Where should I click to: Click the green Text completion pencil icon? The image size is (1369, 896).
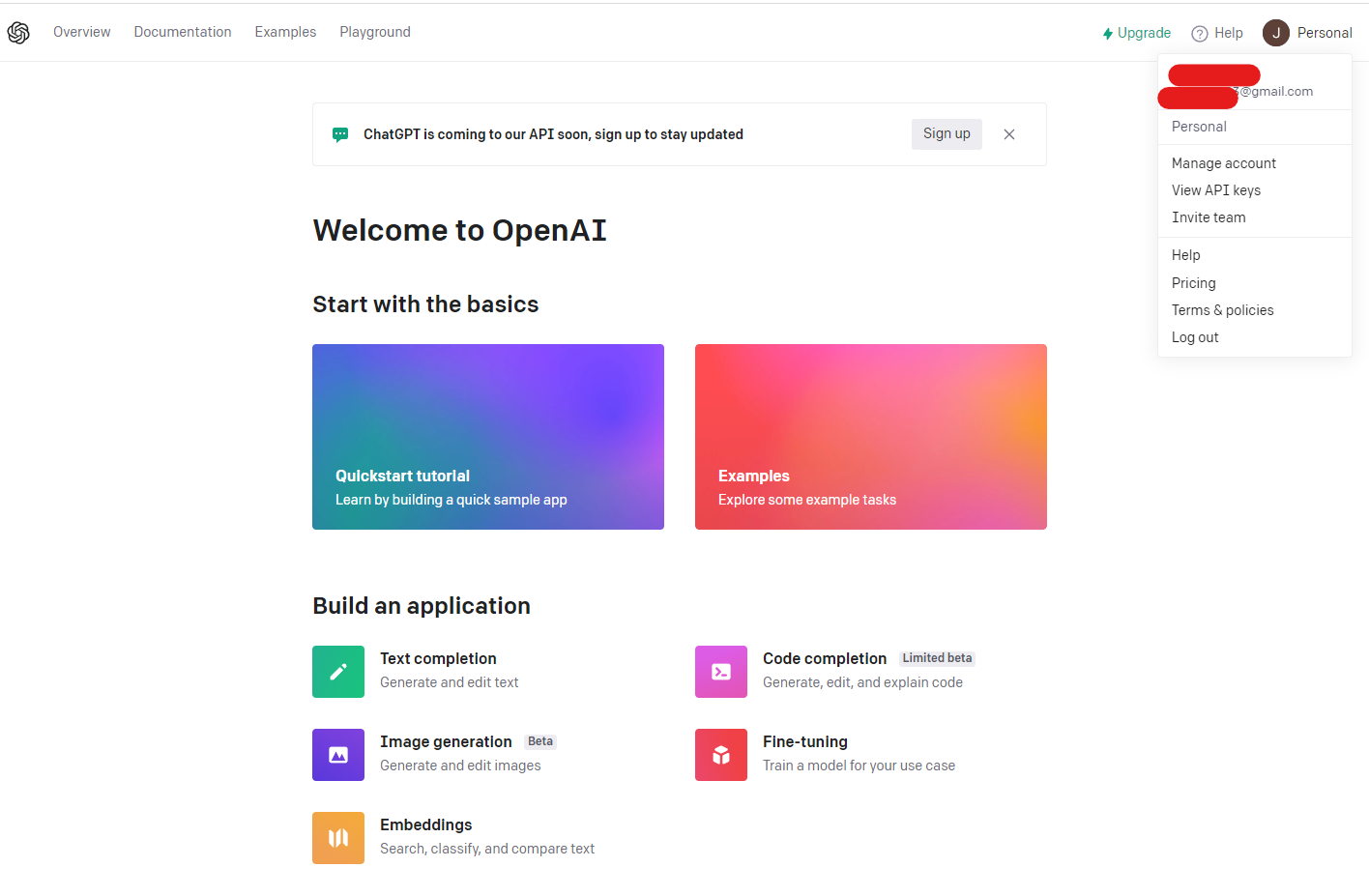tap(338, 672)
